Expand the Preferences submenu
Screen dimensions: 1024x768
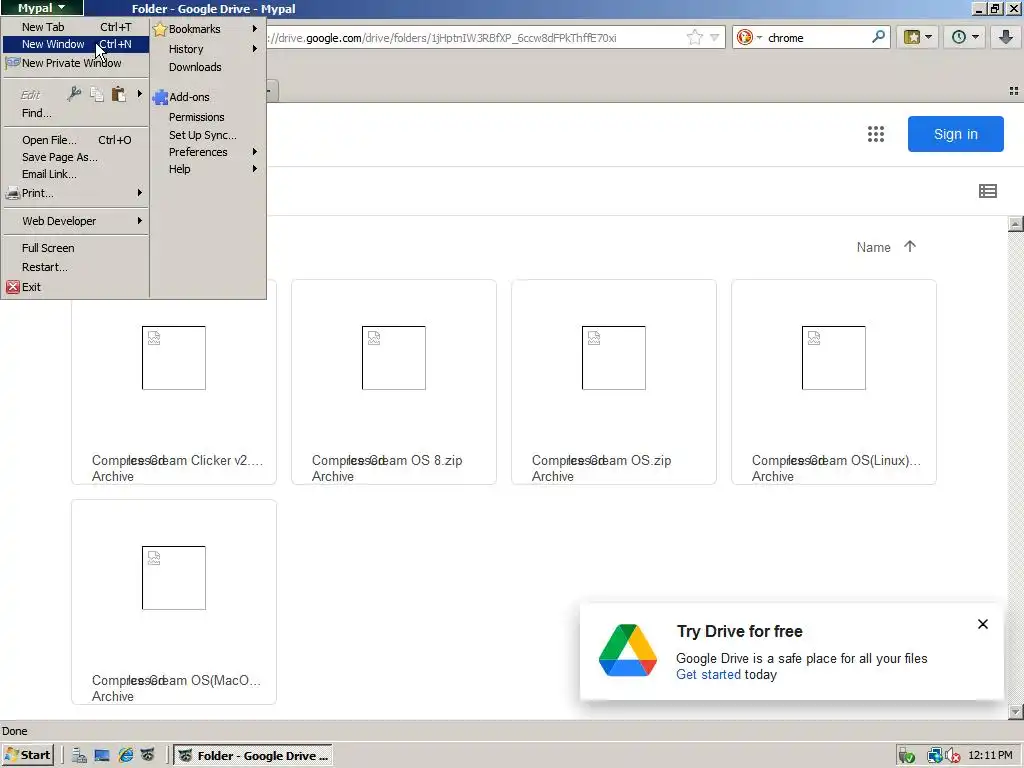207,152
